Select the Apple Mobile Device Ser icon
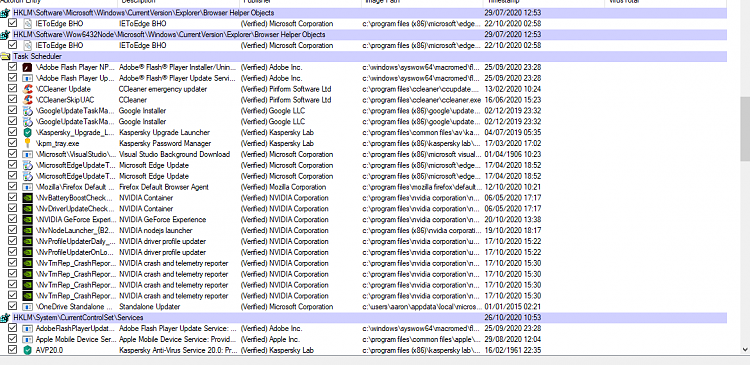 [27, 340]
